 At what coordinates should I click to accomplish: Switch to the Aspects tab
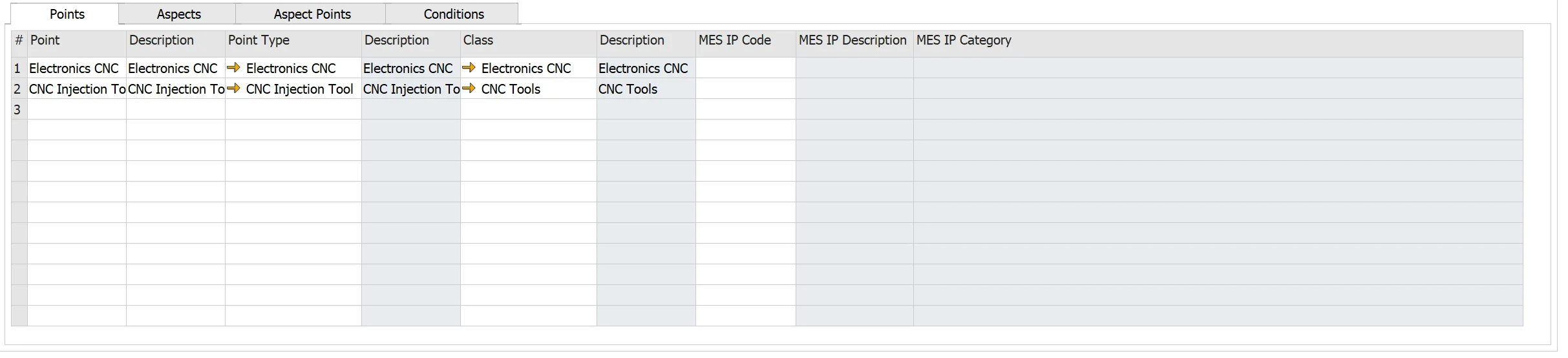pos(178,14)
